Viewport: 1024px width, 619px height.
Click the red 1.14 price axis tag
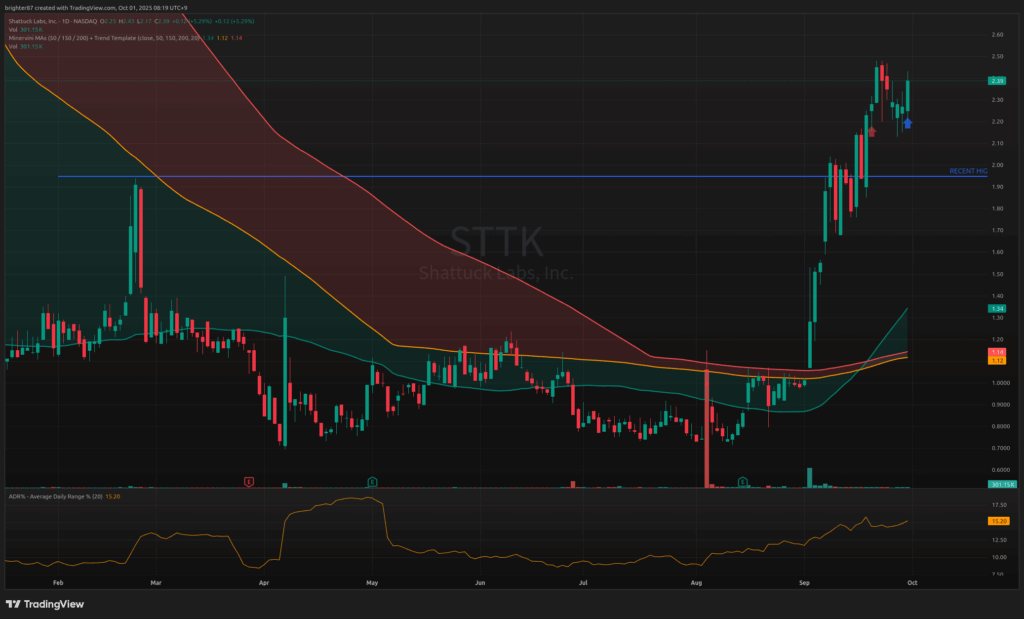point(996,353)
